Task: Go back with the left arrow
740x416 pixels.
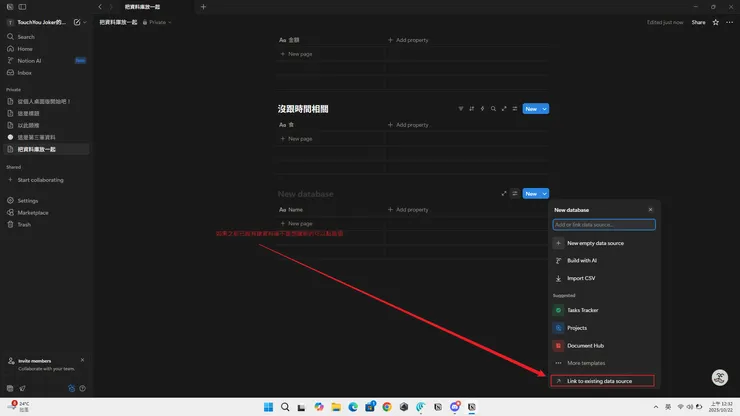Action: coord(100,7)
